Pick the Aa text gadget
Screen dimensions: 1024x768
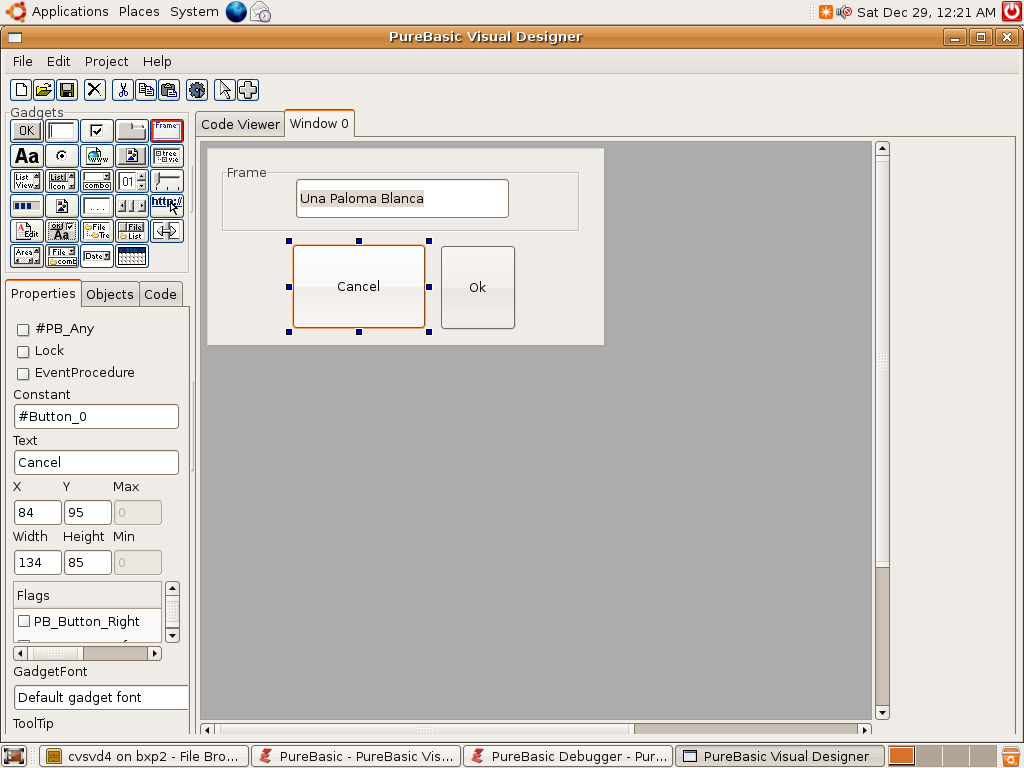point(27,156)
